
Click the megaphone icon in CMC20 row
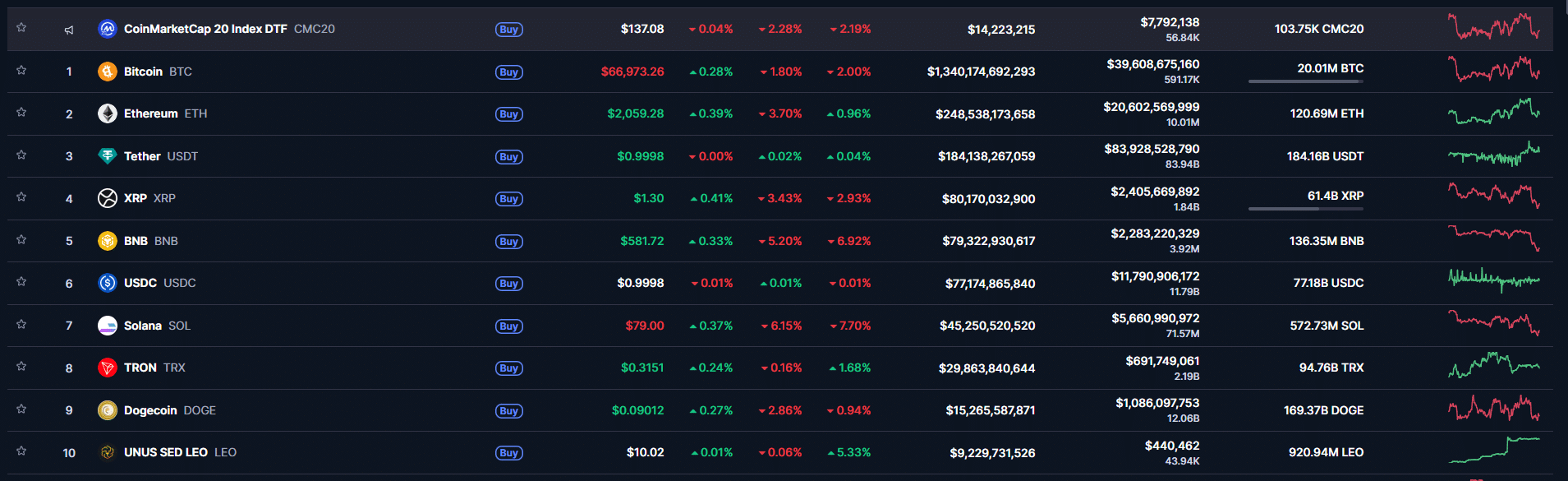pos(69,30)
